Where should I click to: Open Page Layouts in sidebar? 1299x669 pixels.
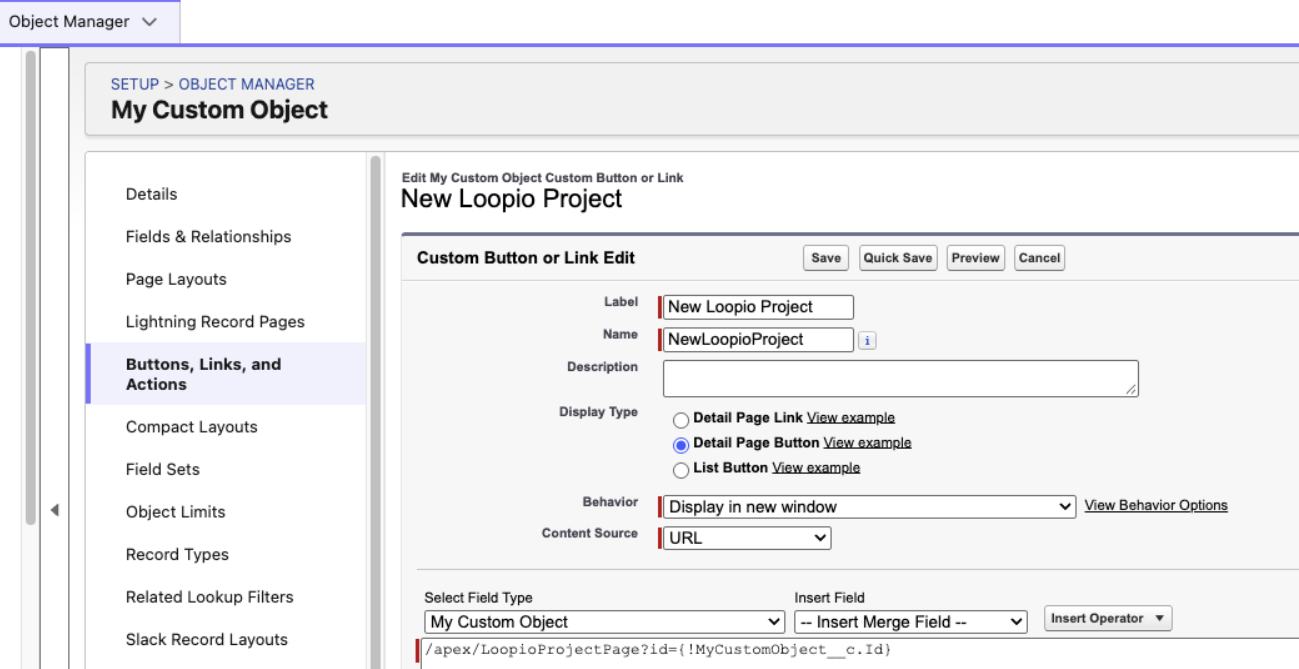[176, 280]
